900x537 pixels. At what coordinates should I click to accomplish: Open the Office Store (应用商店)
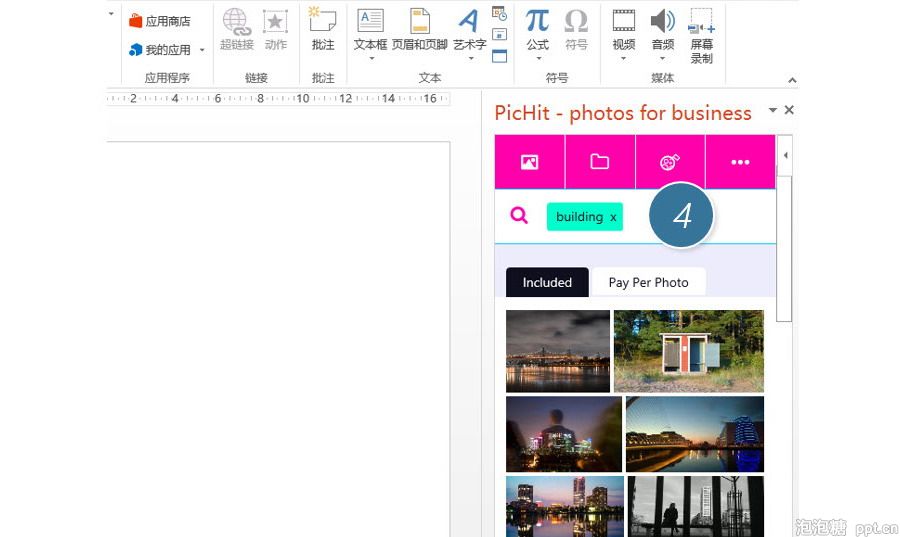point(160,21)
